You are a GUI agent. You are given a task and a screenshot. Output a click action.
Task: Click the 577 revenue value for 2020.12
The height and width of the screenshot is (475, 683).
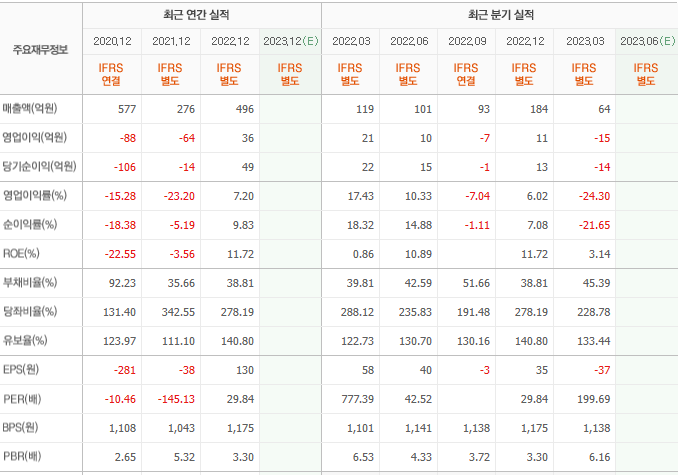click(x=127, y=109)
